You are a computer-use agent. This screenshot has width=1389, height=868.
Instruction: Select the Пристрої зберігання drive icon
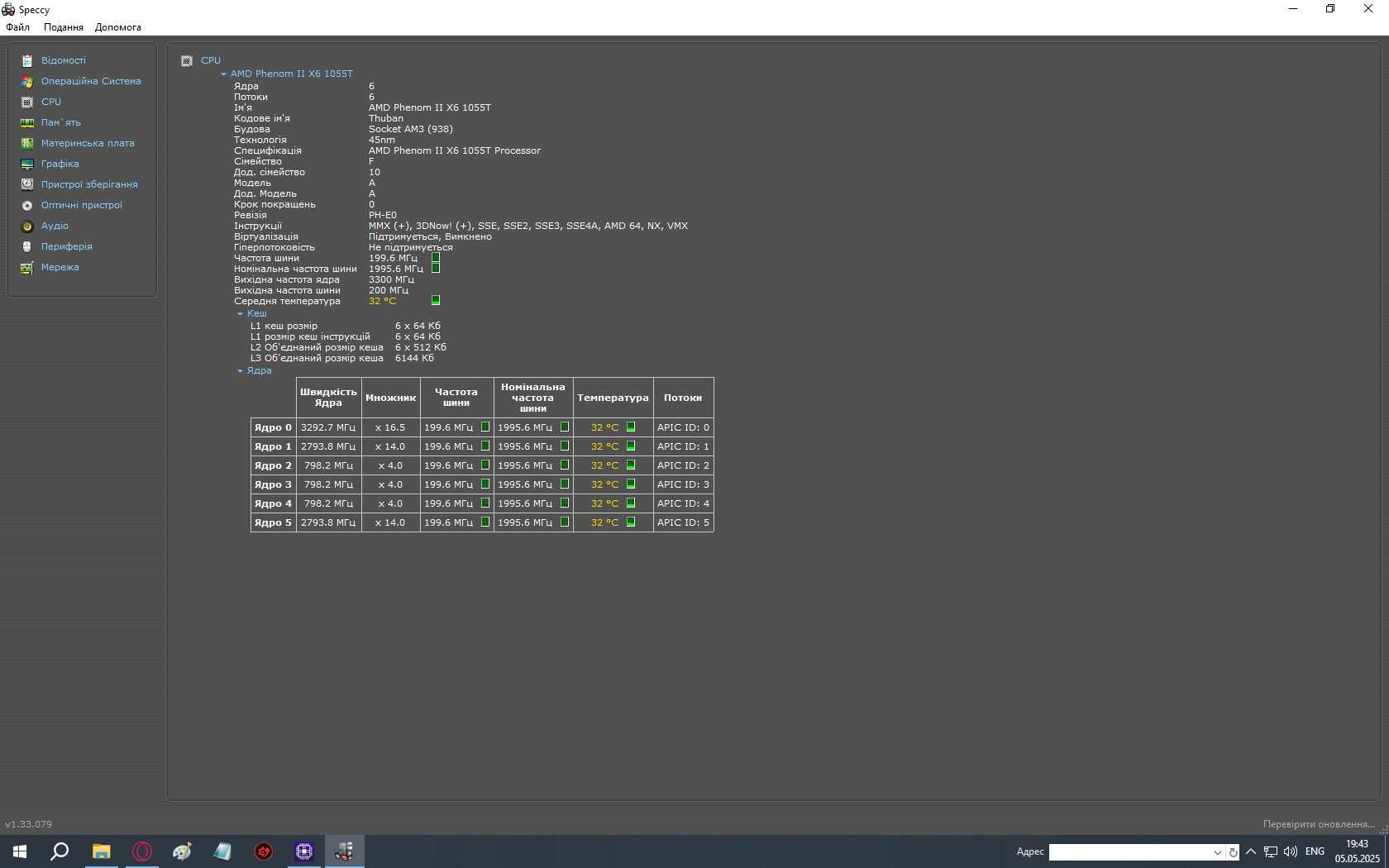[x=27, y=184]
